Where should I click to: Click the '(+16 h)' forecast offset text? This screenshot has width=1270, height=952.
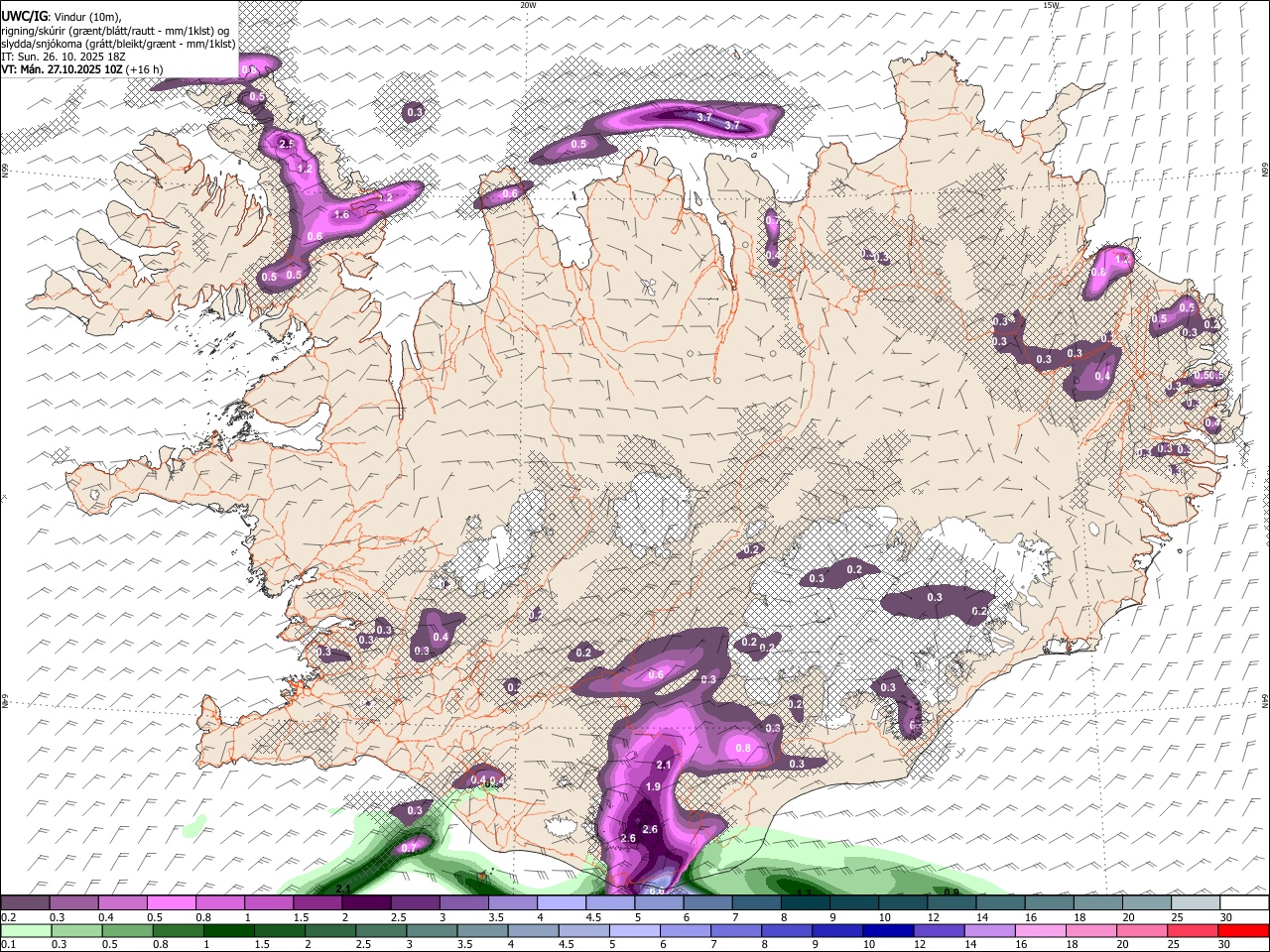[145, 69]
